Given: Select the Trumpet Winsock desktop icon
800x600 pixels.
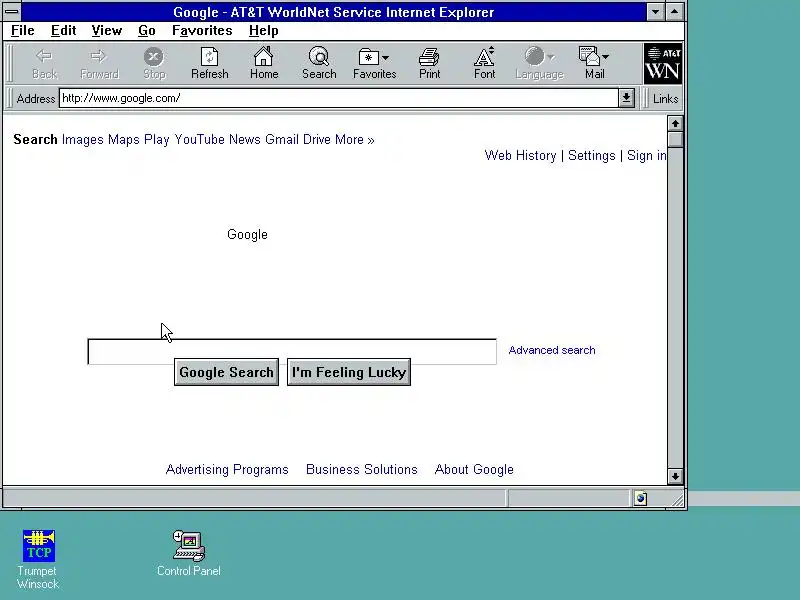Looking at the screenshot, I should (x=39, y=546).
